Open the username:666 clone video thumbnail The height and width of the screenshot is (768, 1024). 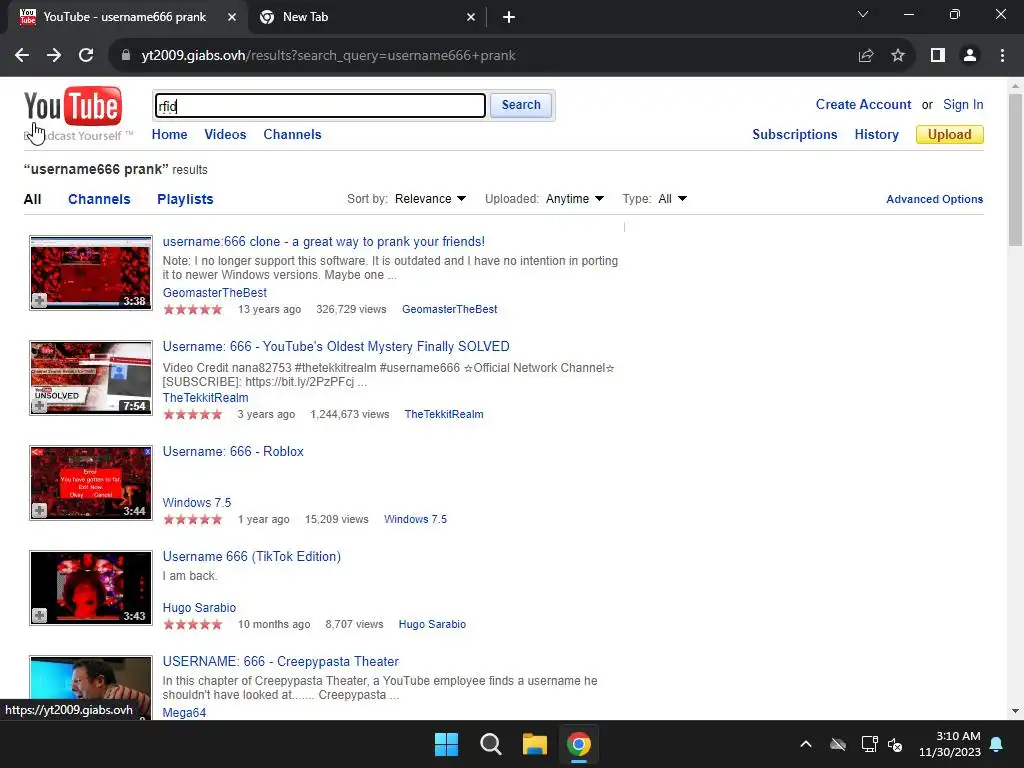[91, 272]
